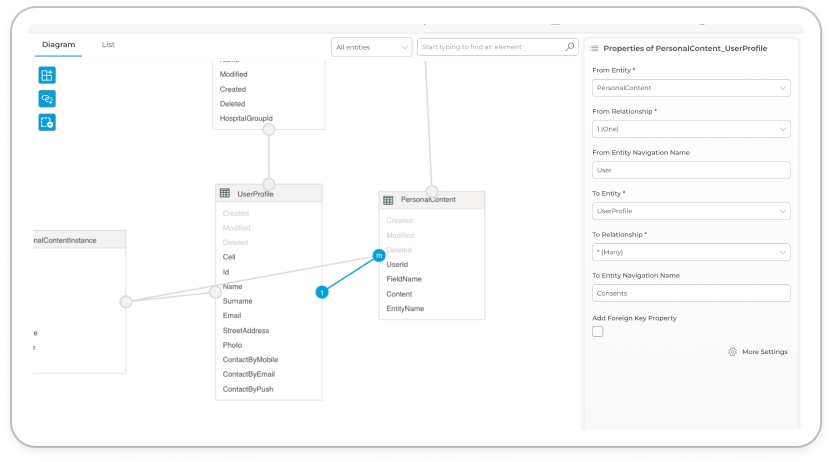Click the properties panel menu icon
Image resolution: width=833 pixels, height=462 pixels.
[595, 48]
